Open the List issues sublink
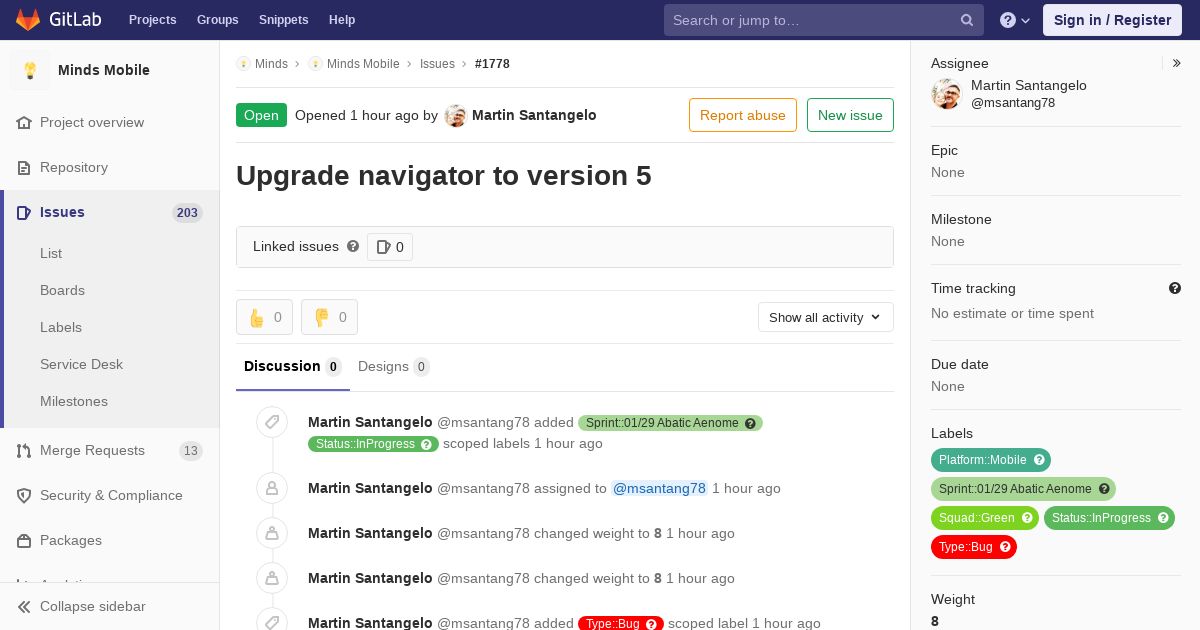Viewport: 1200px width, 630px height. tap(51, 254)
